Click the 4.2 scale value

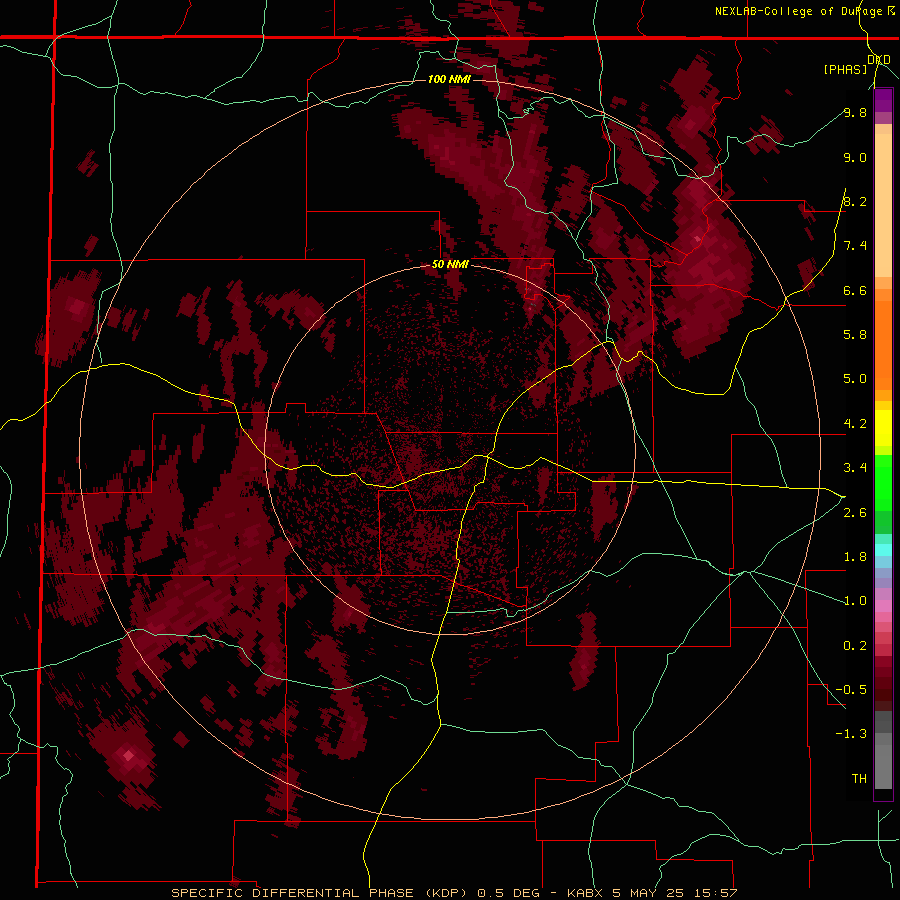click(x=855, y=424)
